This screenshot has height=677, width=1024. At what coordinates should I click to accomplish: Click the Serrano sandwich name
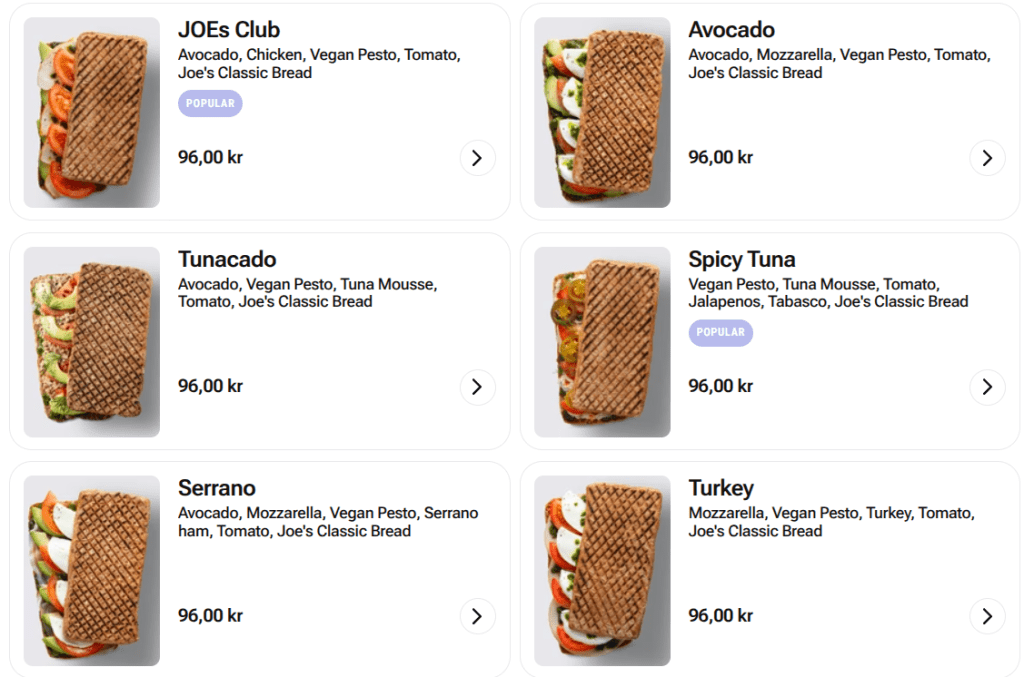coord(217,489)
